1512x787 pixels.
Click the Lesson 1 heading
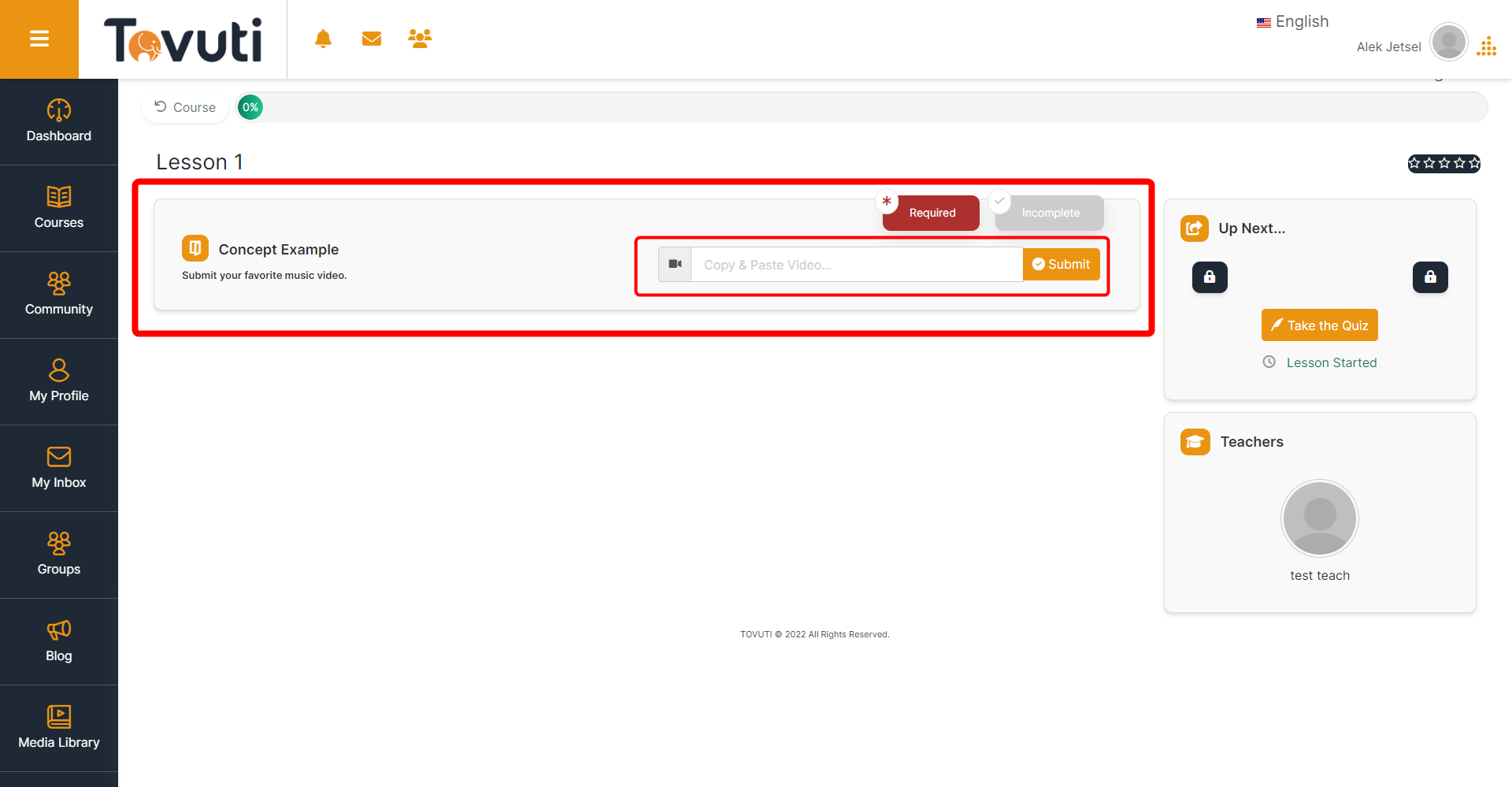[199, 162]
